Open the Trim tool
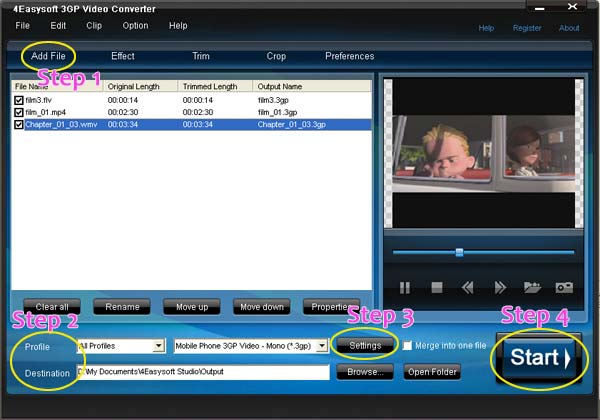 pyautogui.click(x=201, y=56)
